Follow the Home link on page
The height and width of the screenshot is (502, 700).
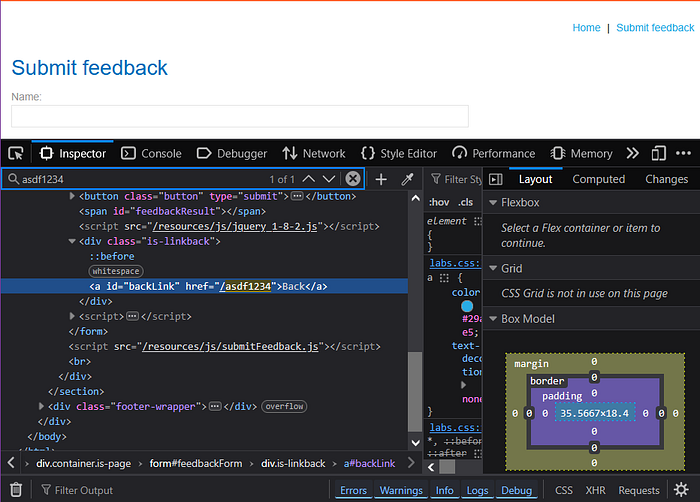(x=586, y=28)
